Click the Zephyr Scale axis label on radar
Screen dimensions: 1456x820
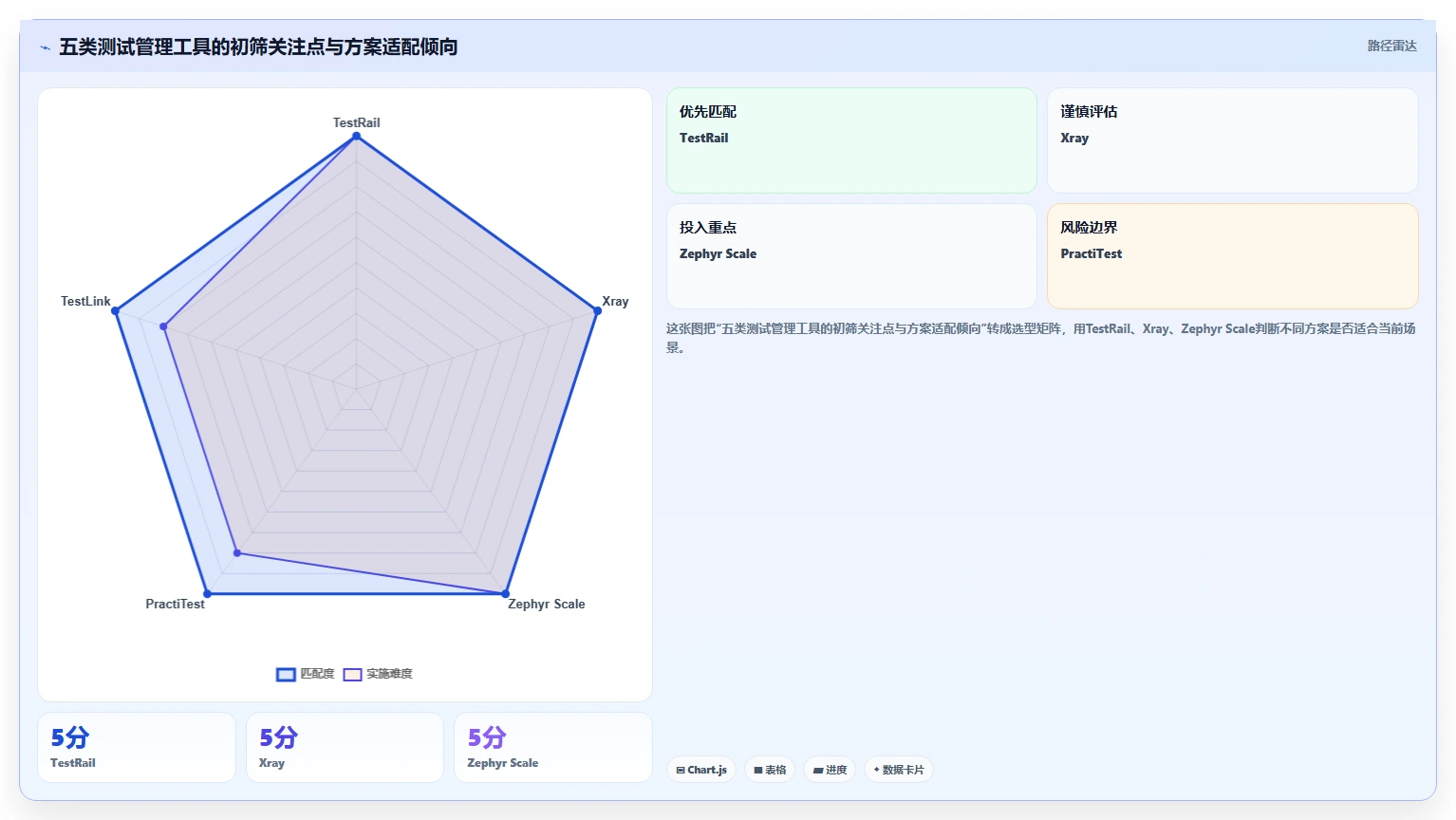(547, 604)
